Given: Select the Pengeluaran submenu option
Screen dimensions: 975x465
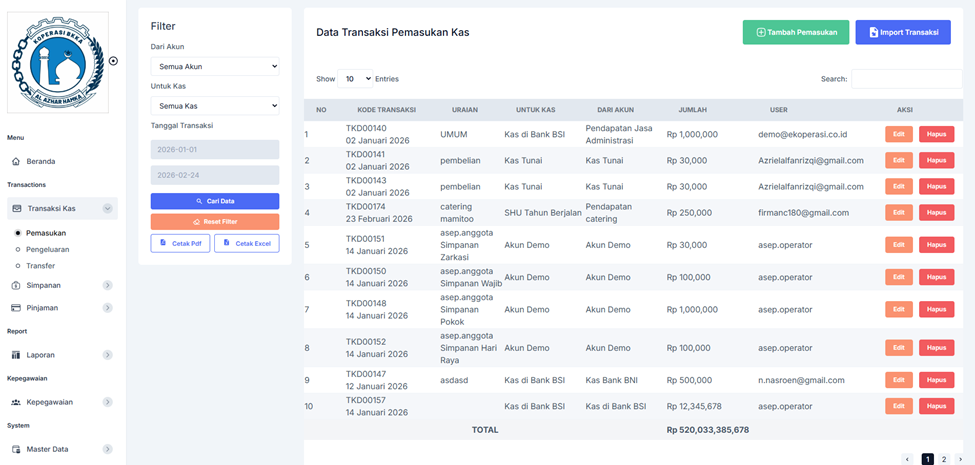Looking at the screenshot, I should pos(48,249).
